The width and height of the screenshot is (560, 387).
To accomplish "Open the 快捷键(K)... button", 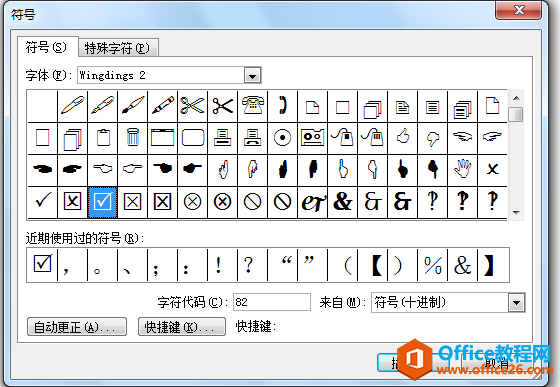I will [182, 327].
